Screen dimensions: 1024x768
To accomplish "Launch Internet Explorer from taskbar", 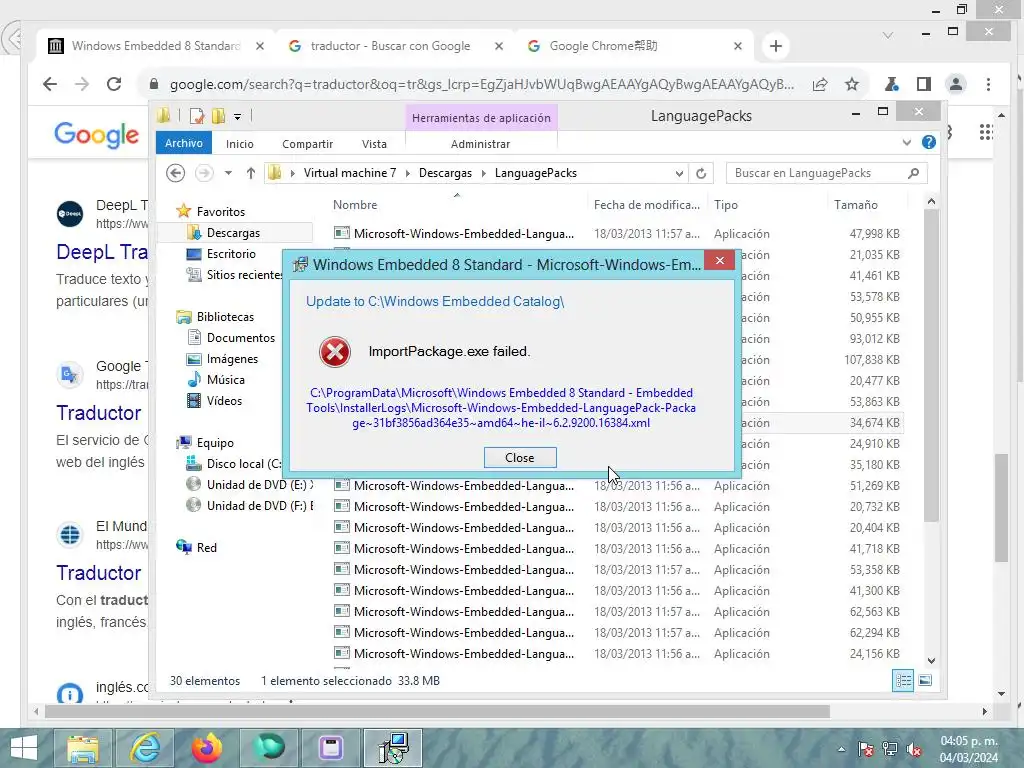I will point(145,748).
